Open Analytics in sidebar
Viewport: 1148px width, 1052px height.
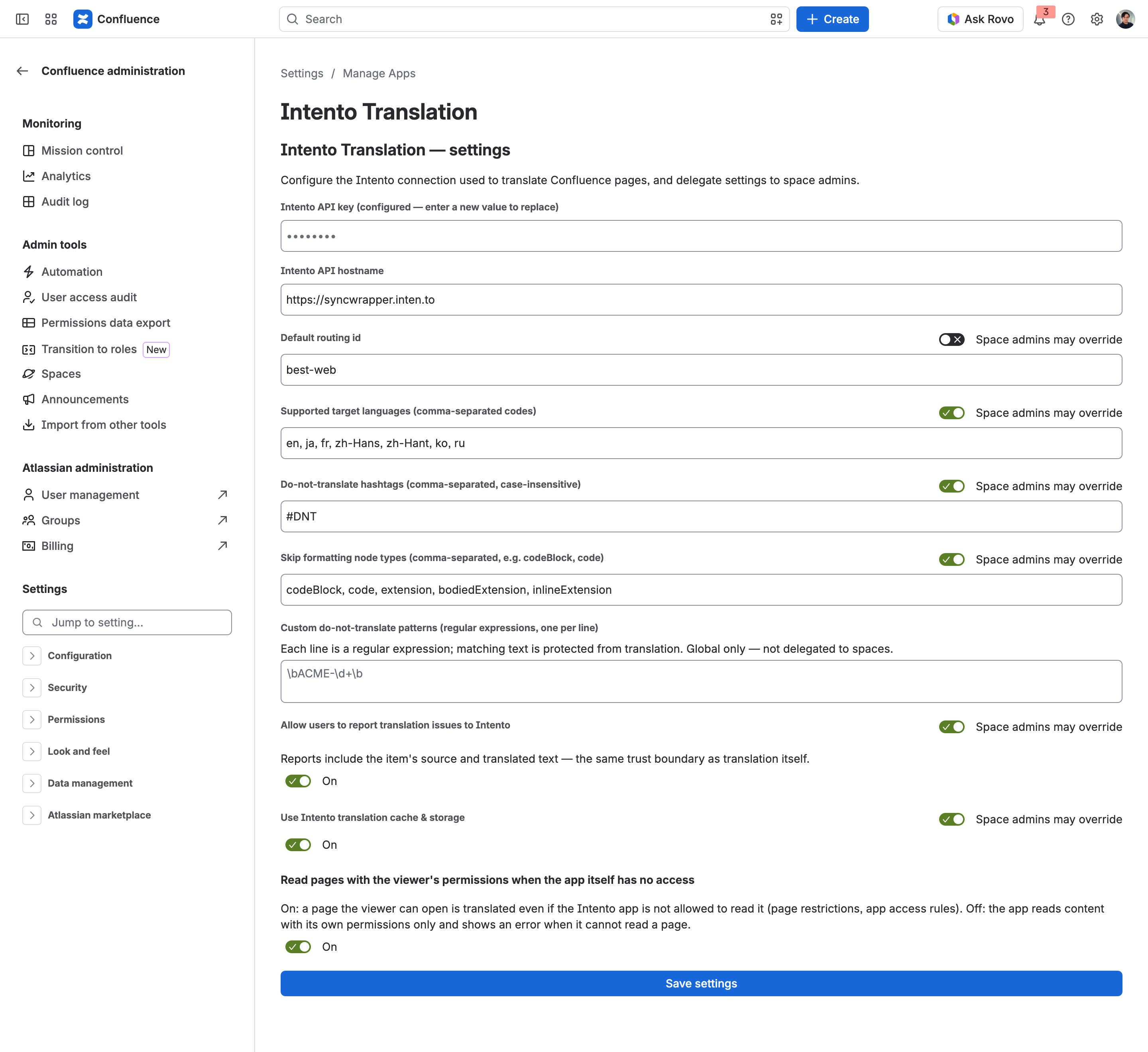pos(66,177)
